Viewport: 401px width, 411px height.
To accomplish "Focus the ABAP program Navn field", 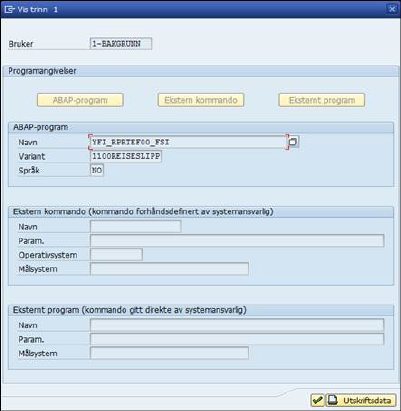I will click(188, 142).
